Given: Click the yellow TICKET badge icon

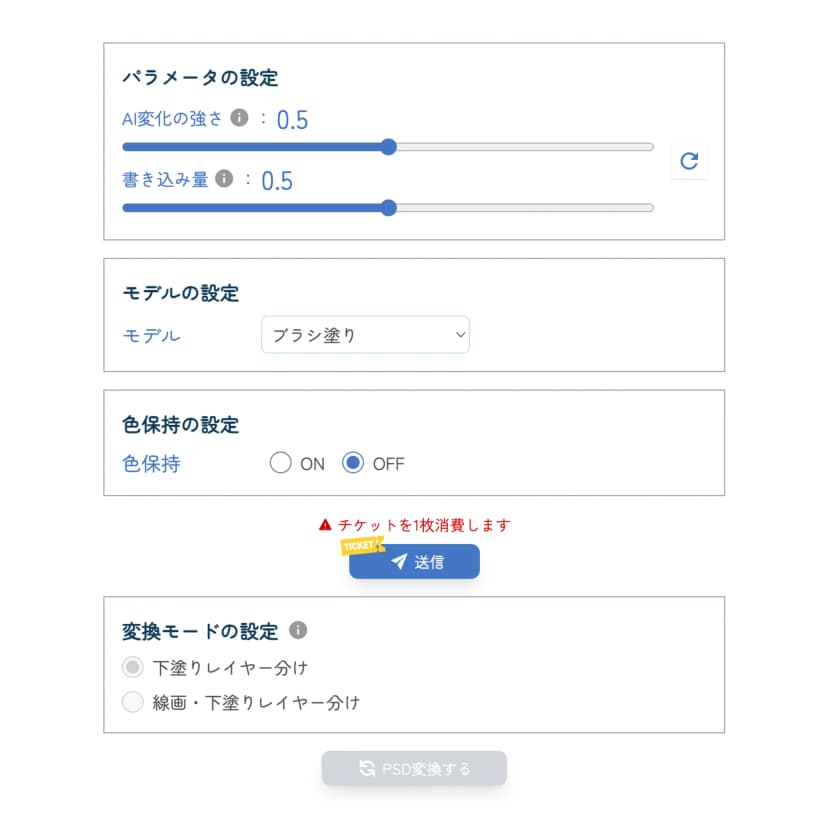Looking at the screenshot, I should coord(363,546).
